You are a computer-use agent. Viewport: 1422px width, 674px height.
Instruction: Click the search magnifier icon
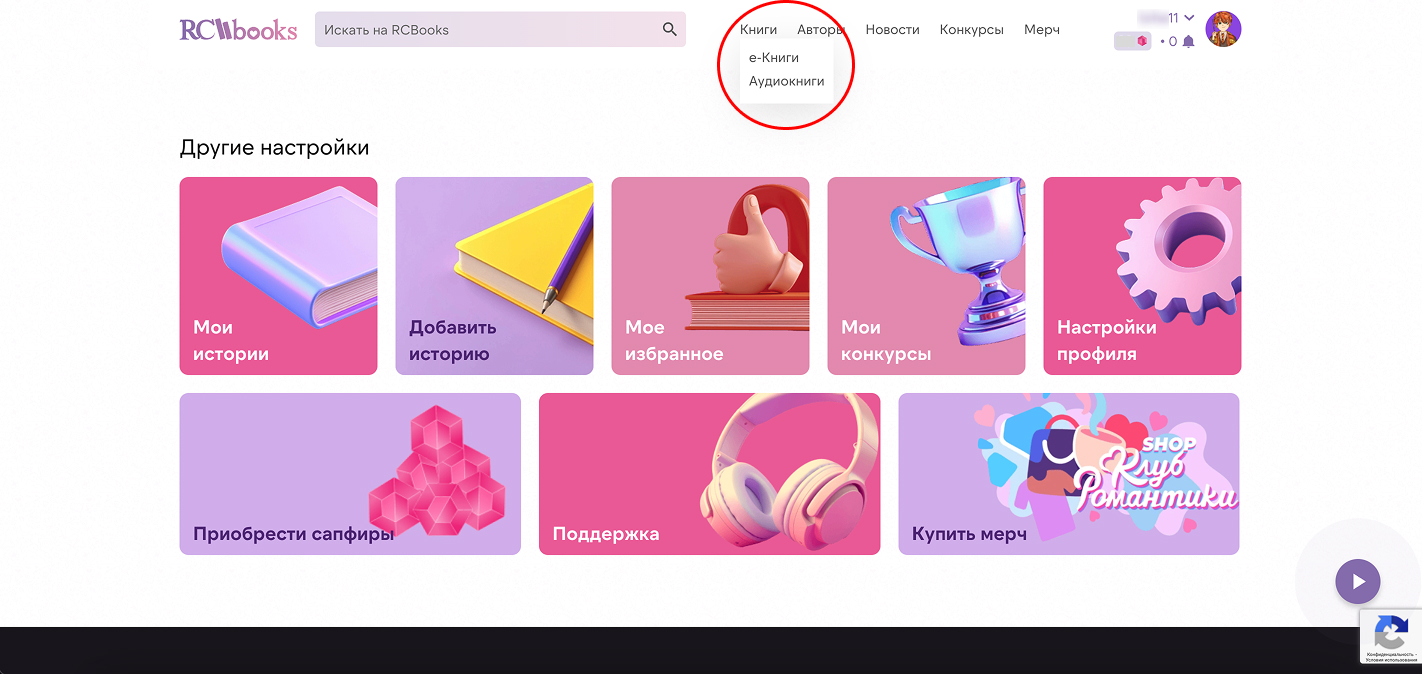(x=670, y=30)
